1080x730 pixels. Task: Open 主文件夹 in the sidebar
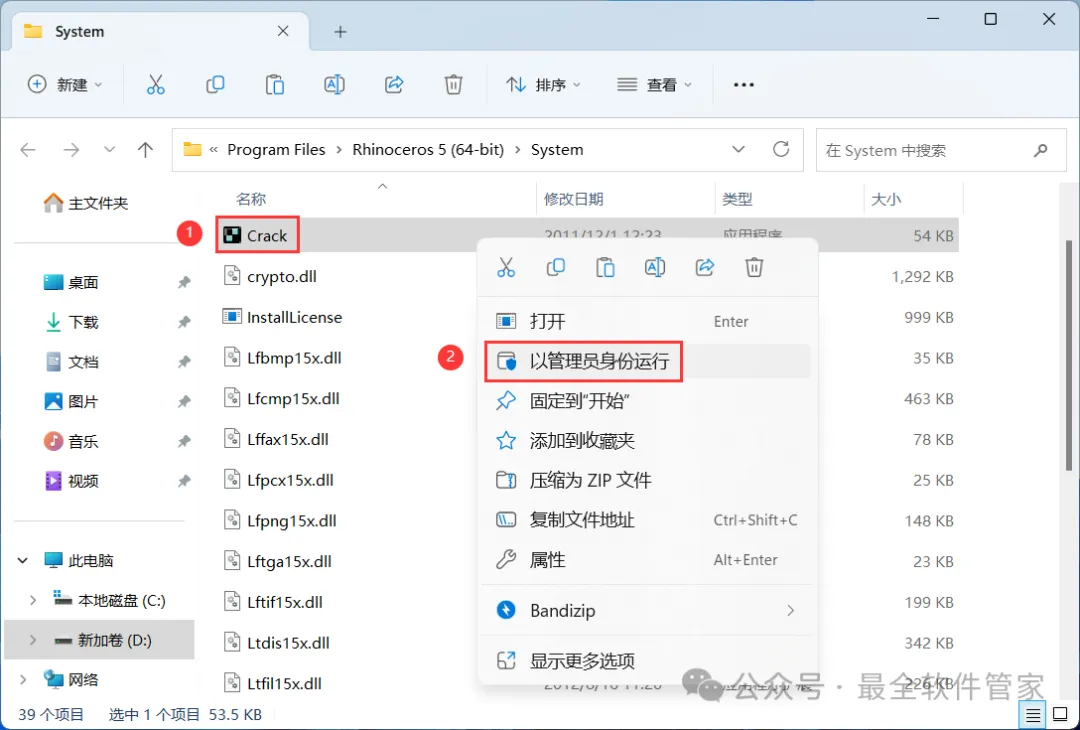(86, 203)
